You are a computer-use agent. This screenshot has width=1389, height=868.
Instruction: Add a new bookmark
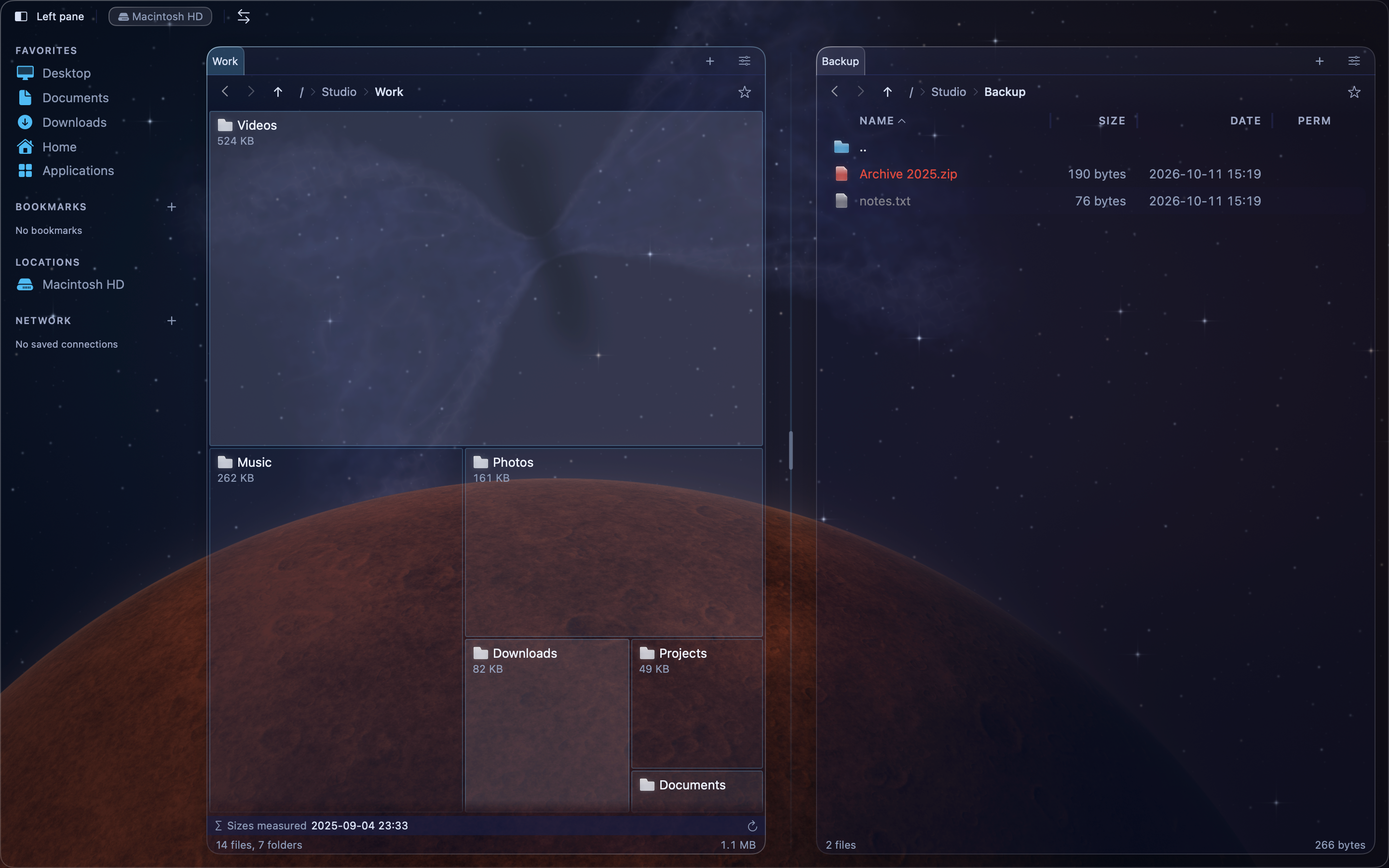pos(172,207)
